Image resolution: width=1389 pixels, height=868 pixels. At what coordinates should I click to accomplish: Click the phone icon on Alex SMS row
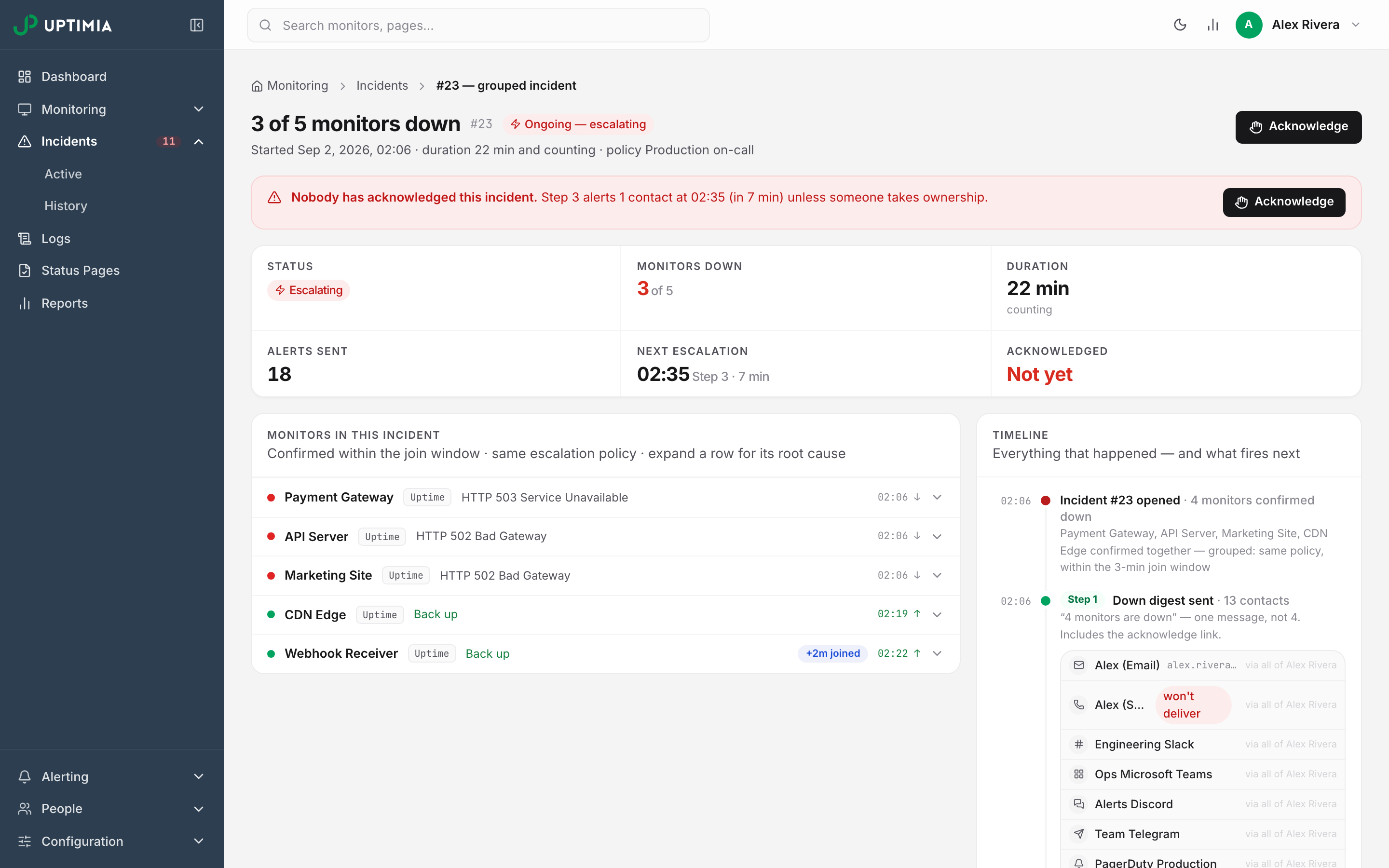click(1078, 705)
